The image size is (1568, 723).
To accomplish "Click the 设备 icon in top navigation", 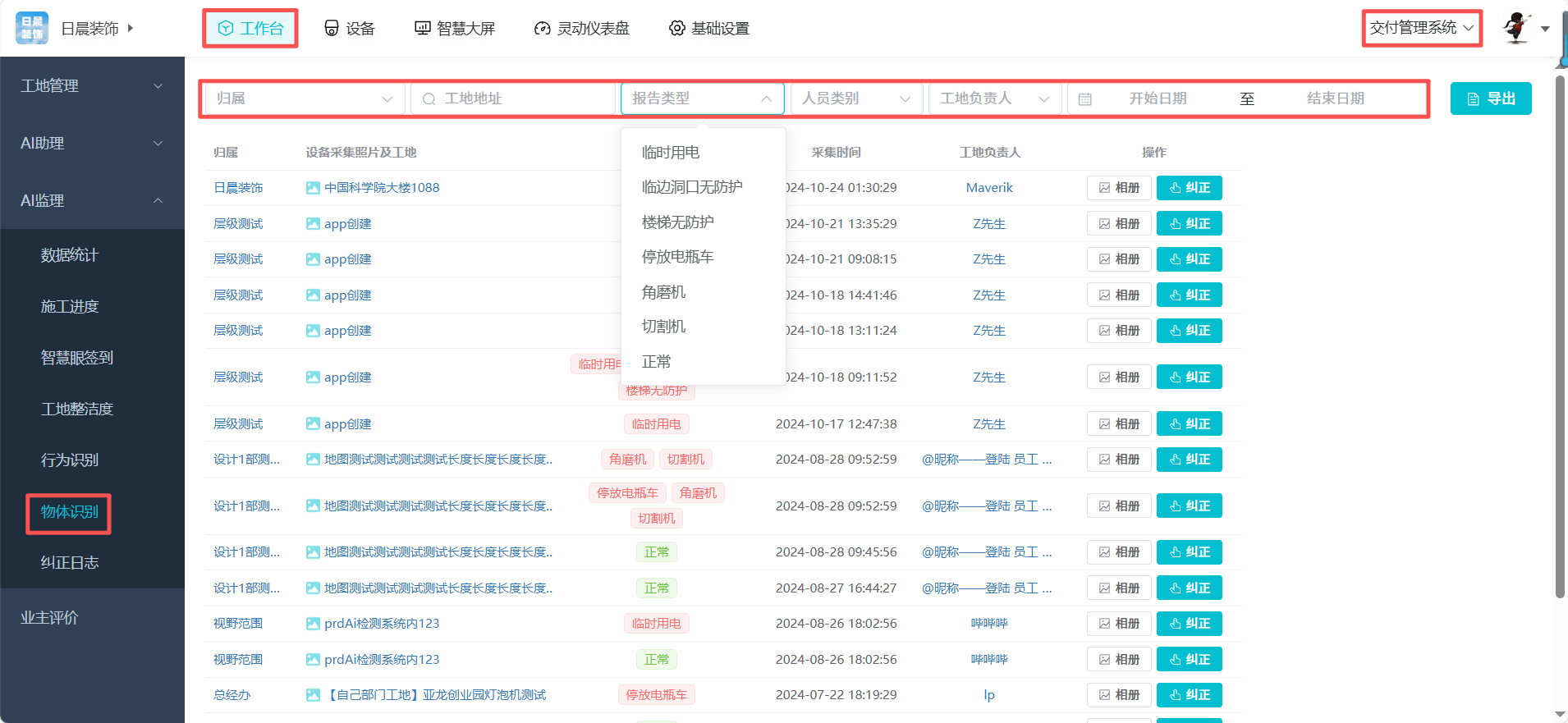I will 332,29.
